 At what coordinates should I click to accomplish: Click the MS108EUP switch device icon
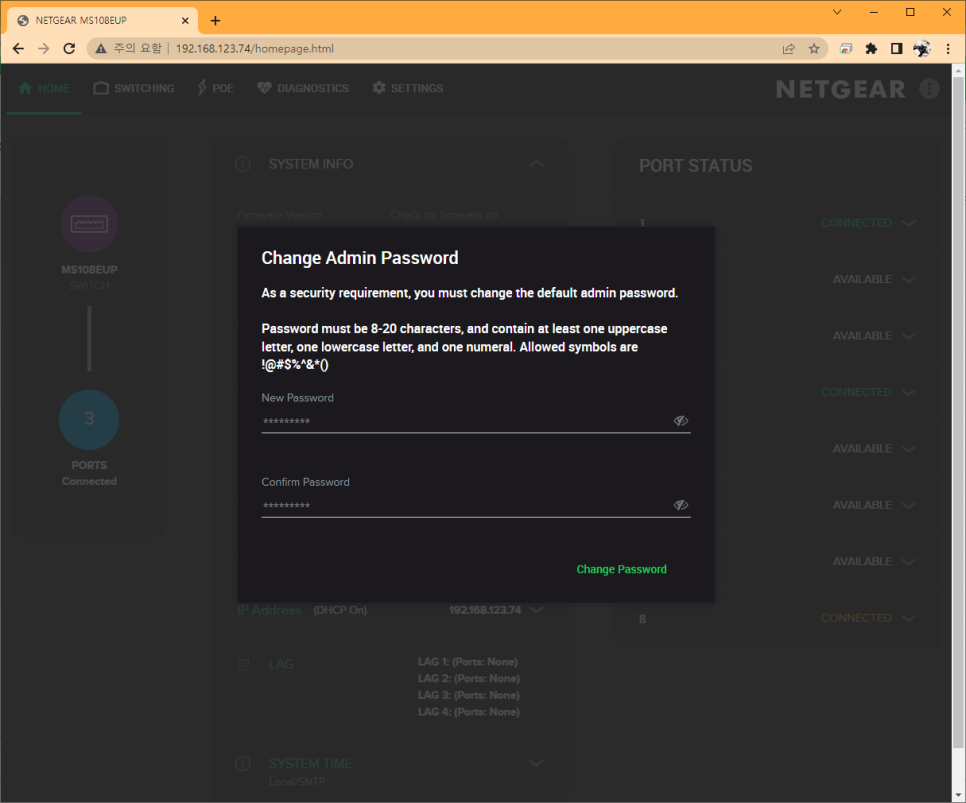point(89,224)
